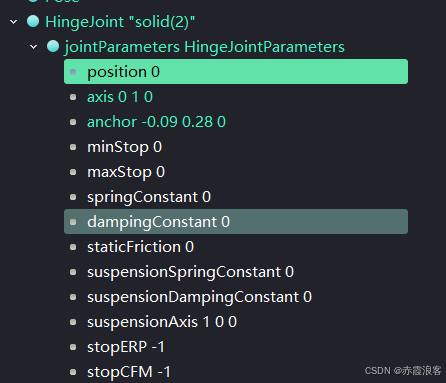This screenshot has width=446, height=383.
Task: Collapse the jointParameters HingeJointParameters node
Action: pos(34,47)
